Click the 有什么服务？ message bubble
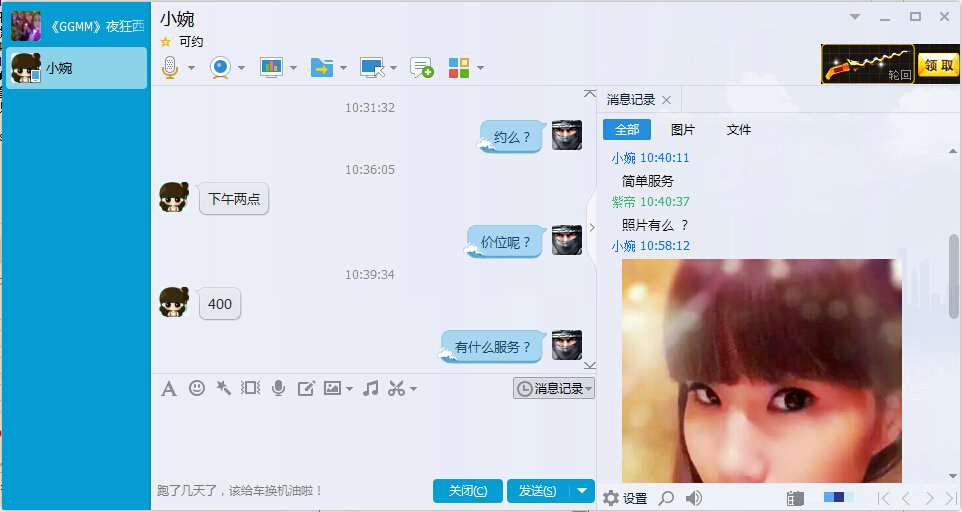The height and width of the screenshot is (512, 962). click(493, 346)
